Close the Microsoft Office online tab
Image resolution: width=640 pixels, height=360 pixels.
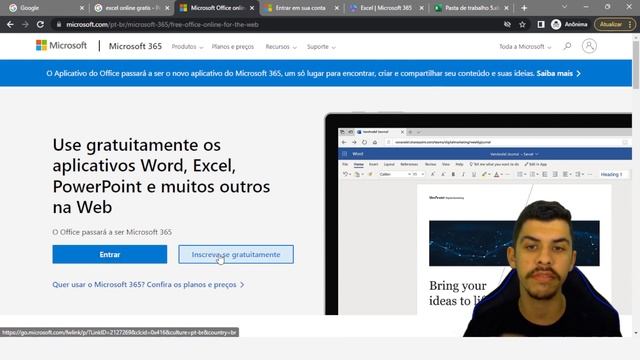point(252,8)
